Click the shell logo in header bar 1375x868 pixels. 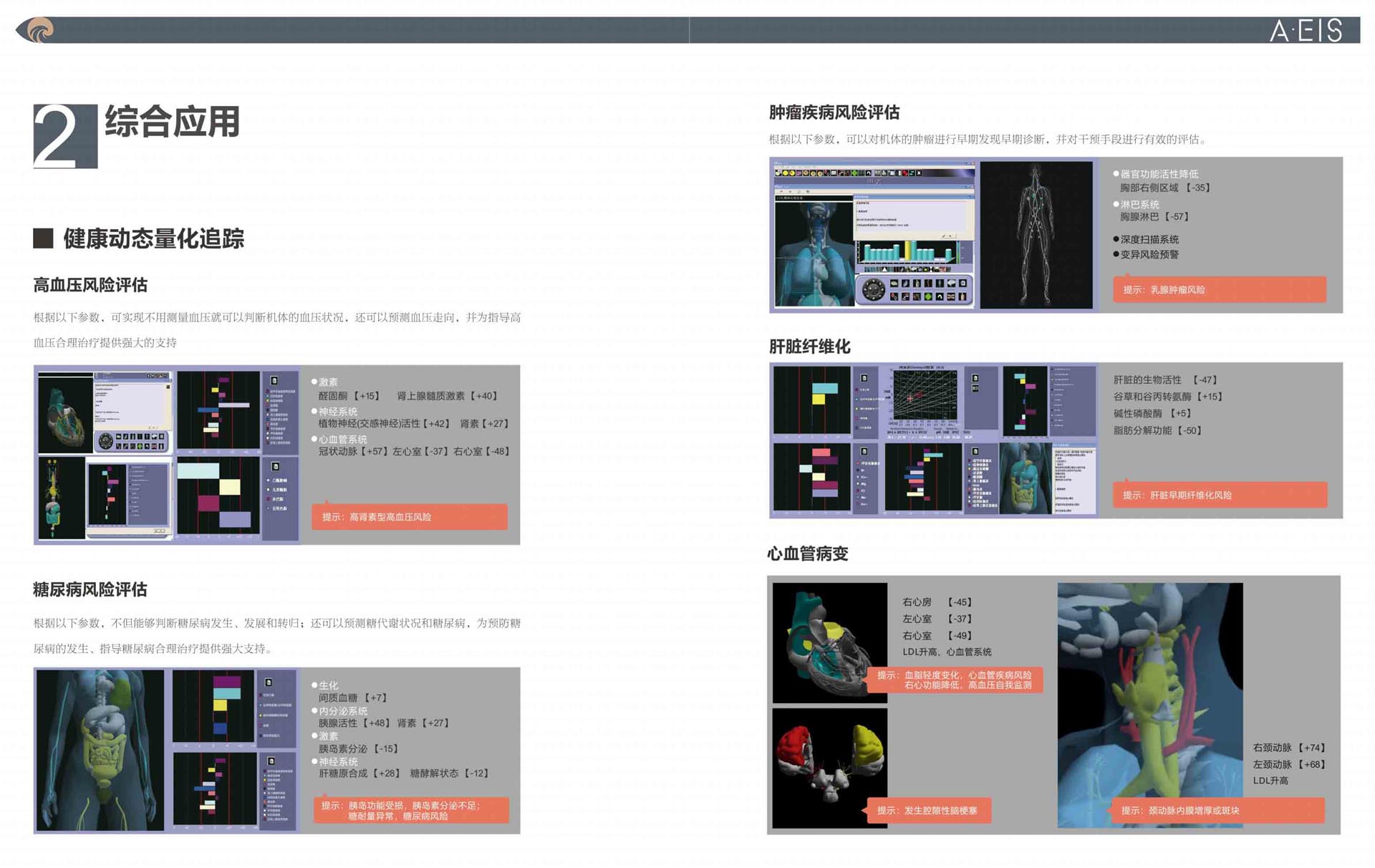(40, 30)
